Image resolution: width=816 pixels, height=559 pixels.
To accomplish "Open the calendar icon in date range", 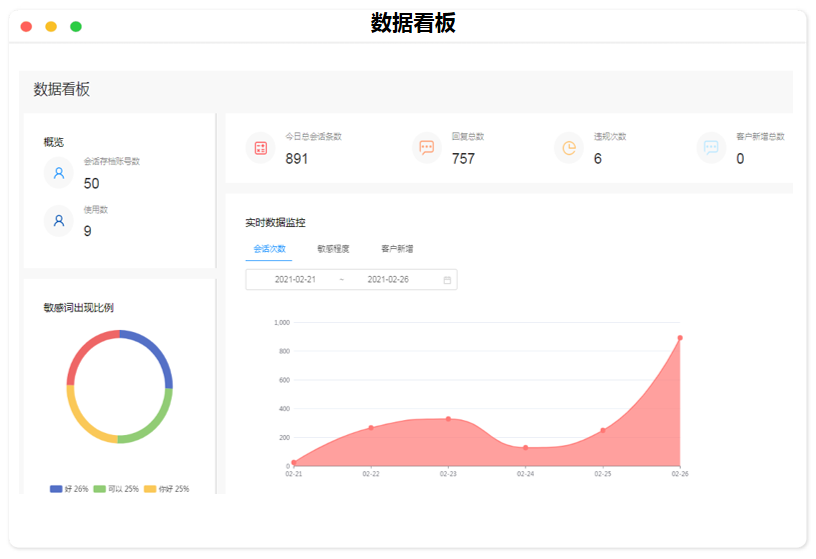I will click(447, 280).
